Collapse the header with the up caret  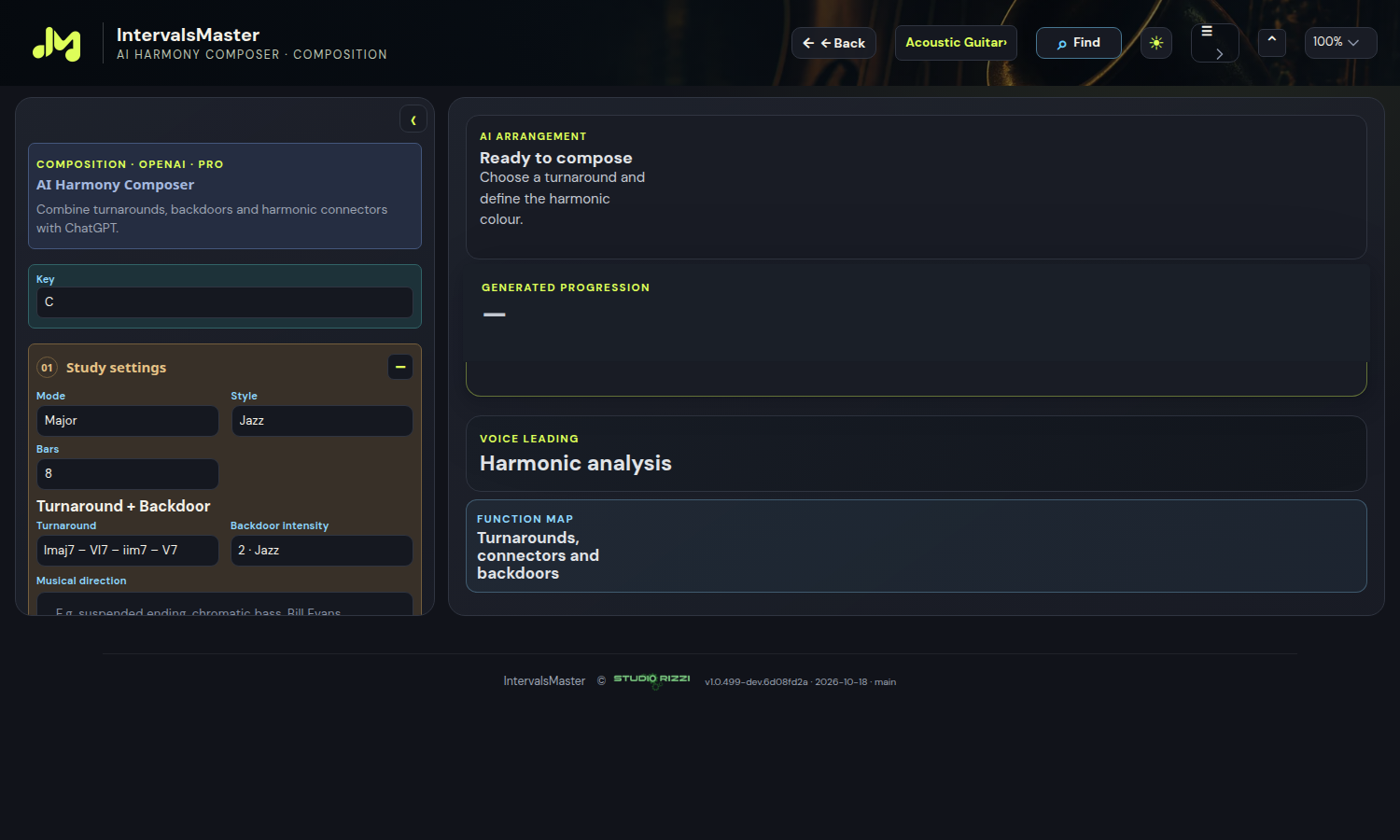[x=1272, y=42]
